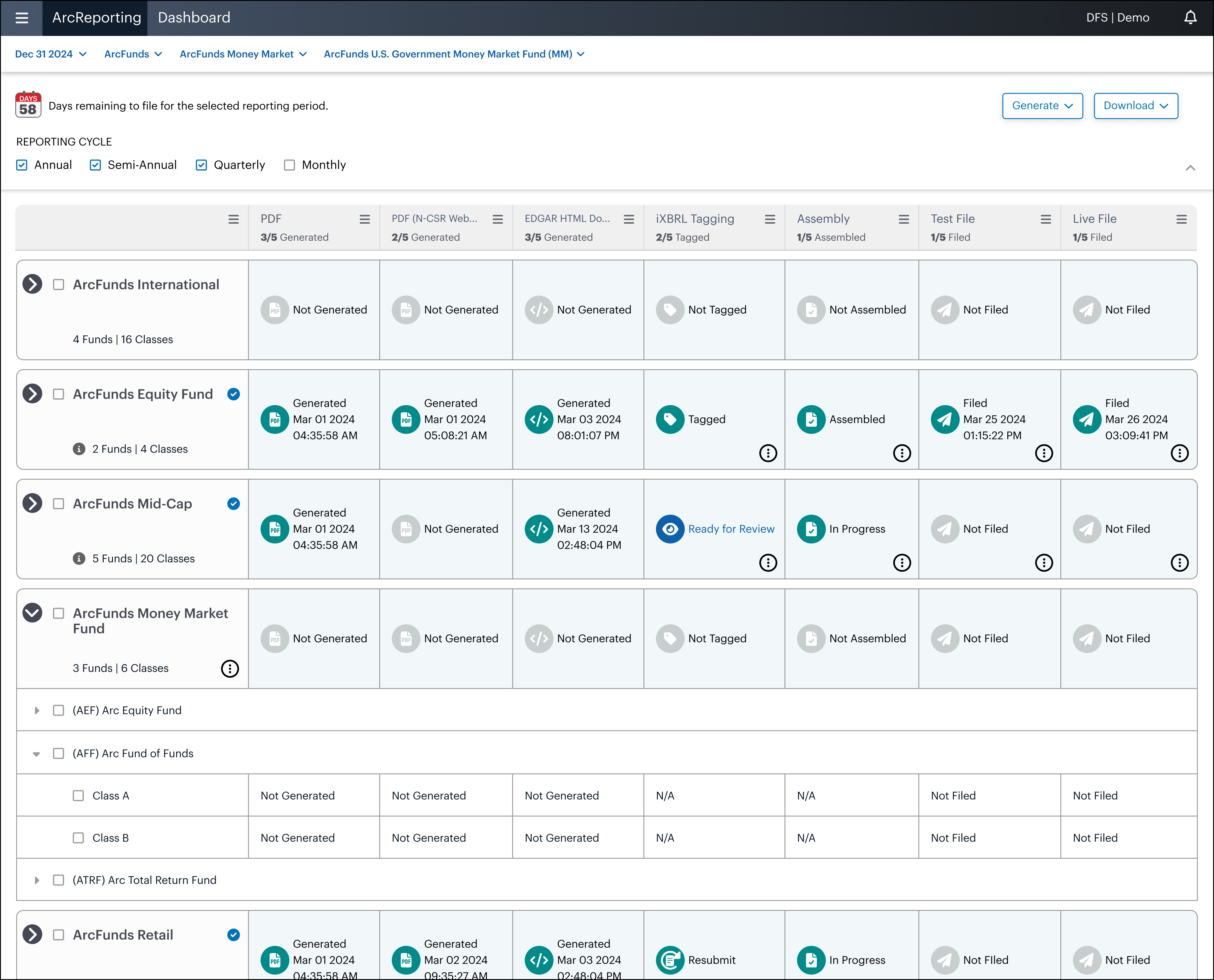Click the ArcReporting app title

[x=96, y=17]
